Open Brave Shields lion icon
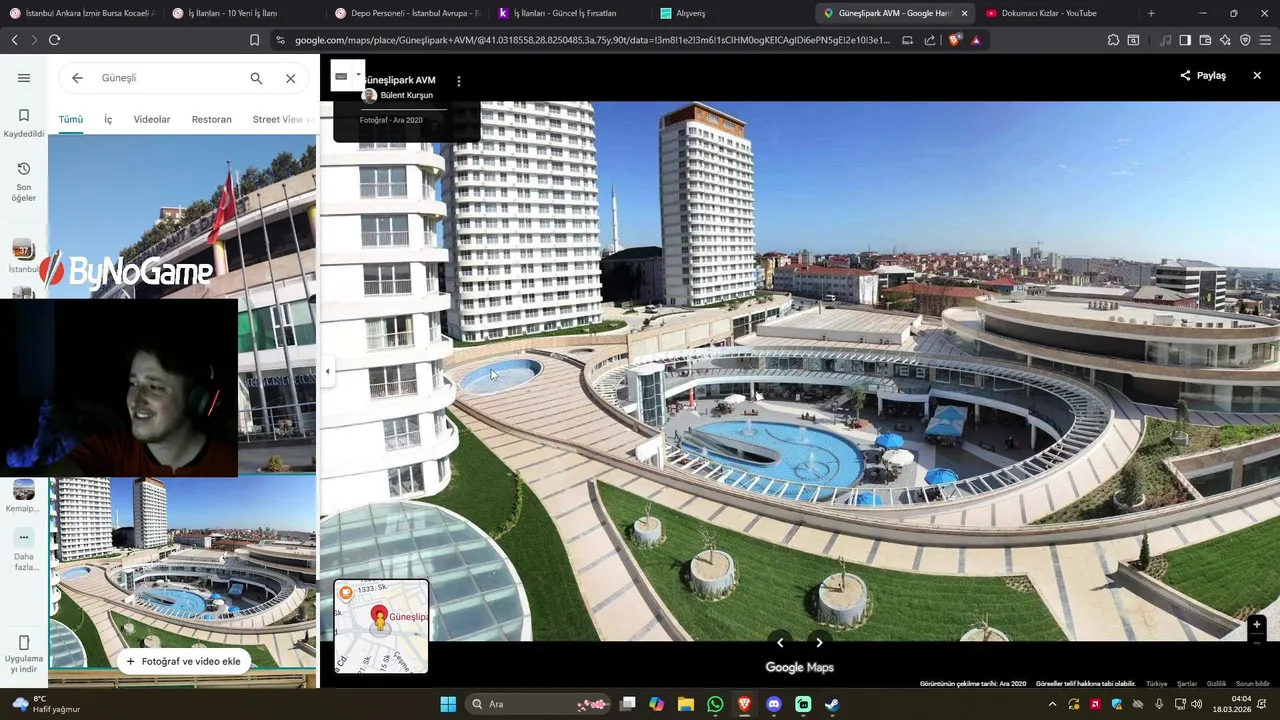This screenshot has width=1280, height=720. coord(954,40)
